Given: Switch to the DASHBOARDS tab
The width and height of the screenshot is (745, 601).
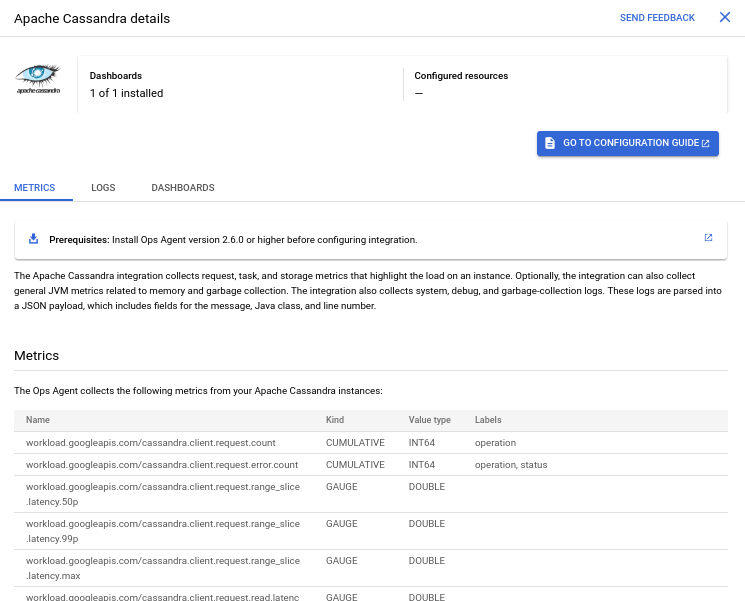Looking at the screenshot, I should pos(182,188).
